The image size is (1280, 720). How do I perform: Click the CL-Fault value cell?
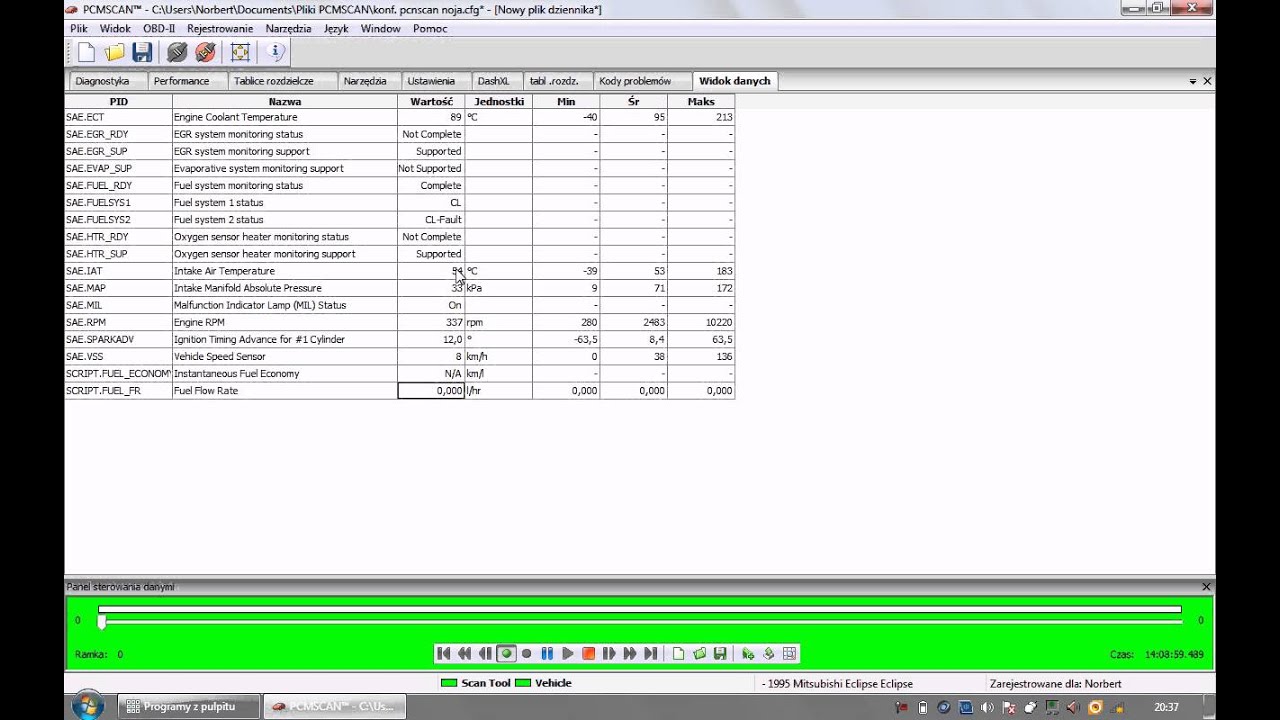(x=431, y=220)
